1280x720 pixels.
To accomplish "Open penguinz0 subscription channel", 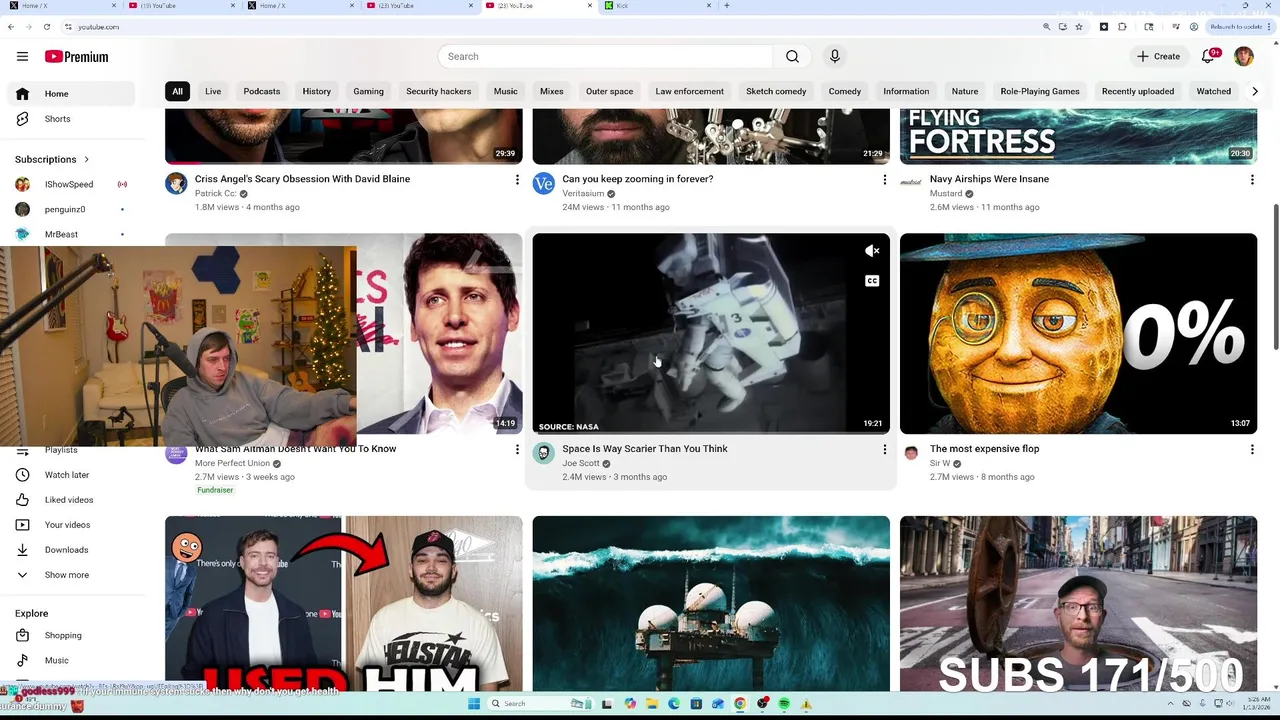I will (70, 210).
